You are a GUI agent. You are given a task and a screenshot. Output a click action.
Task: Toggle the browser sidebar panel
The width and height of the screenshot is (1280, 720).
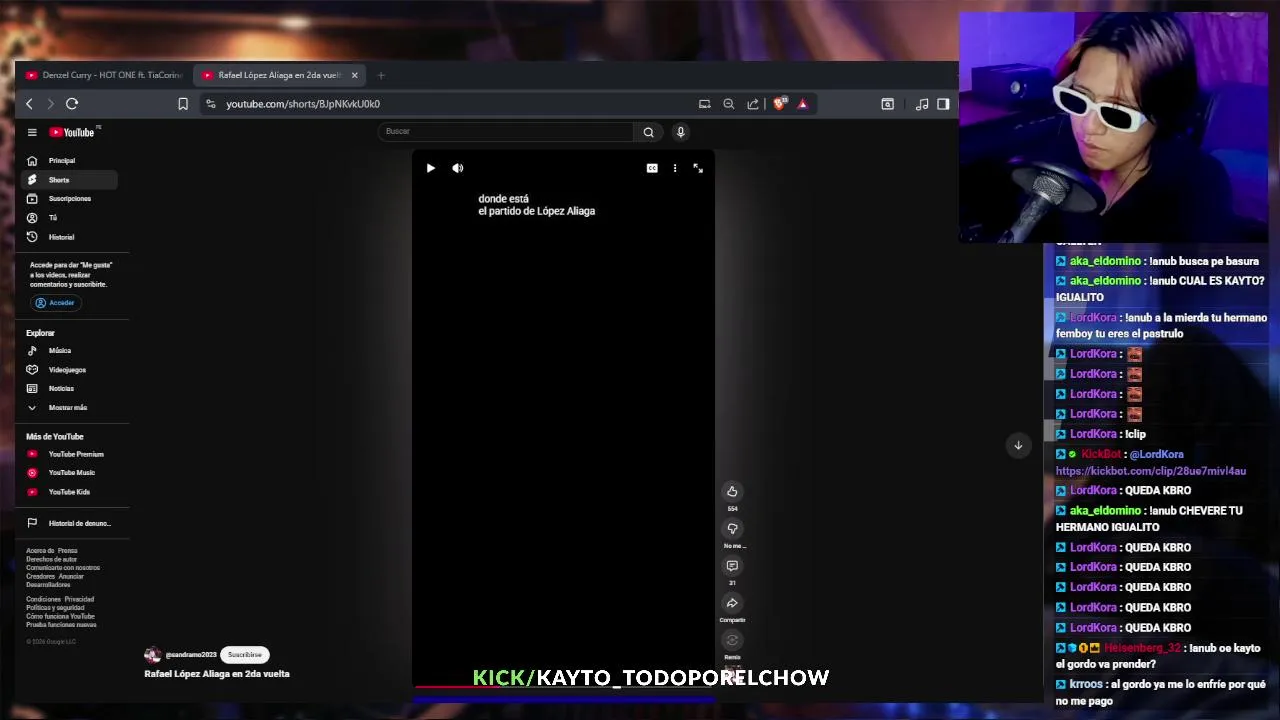point(943,104)
